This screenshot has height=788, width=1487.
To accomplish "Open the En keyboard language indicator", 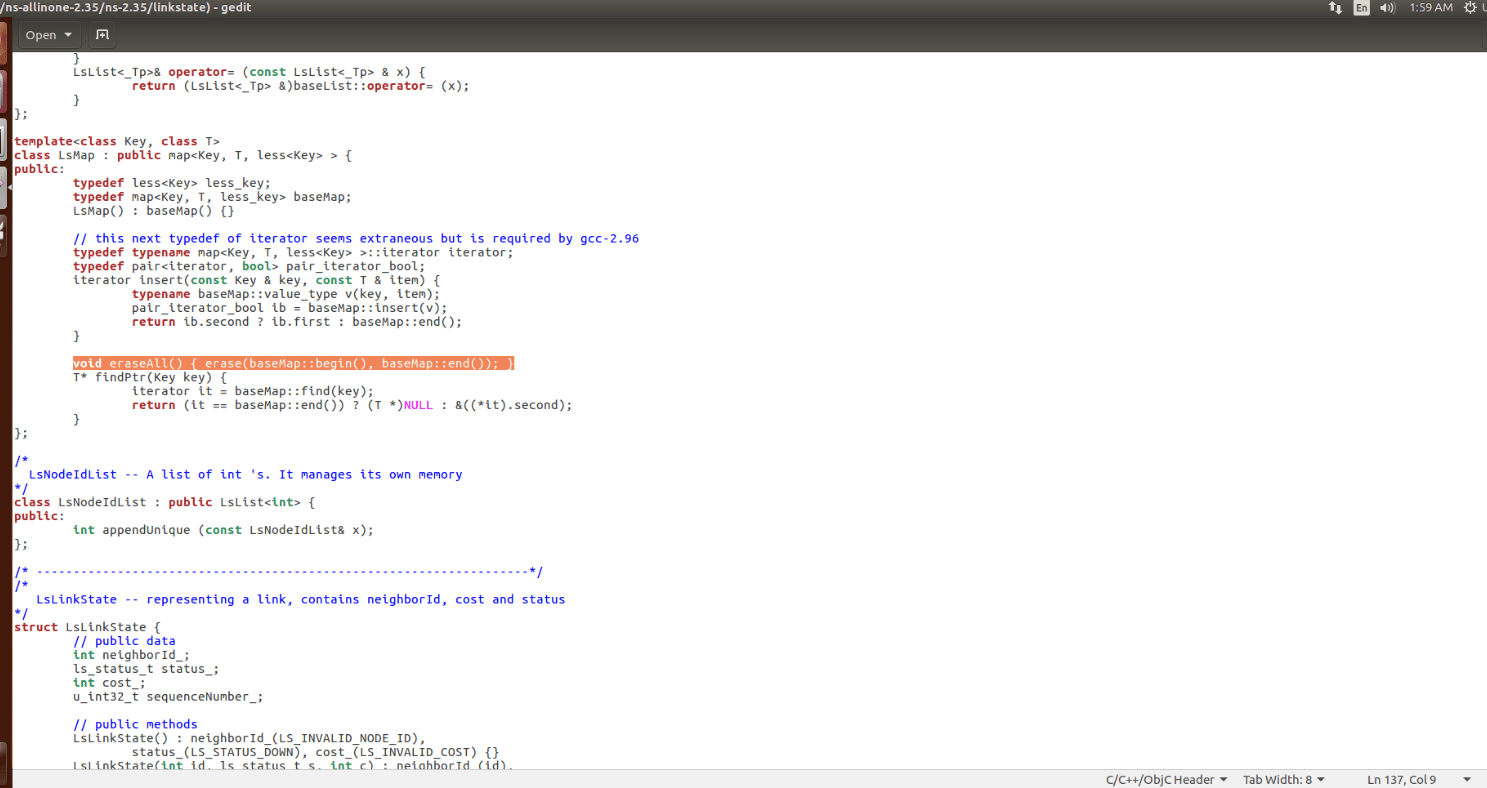I will tap(1361, 8).
